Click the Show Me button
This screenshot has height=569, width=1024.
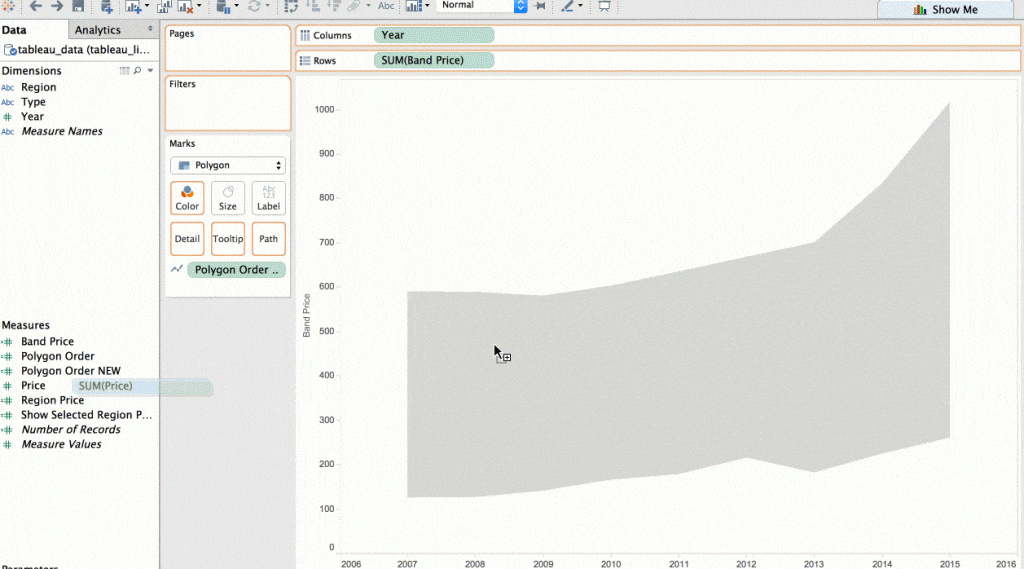pos(946,9)
